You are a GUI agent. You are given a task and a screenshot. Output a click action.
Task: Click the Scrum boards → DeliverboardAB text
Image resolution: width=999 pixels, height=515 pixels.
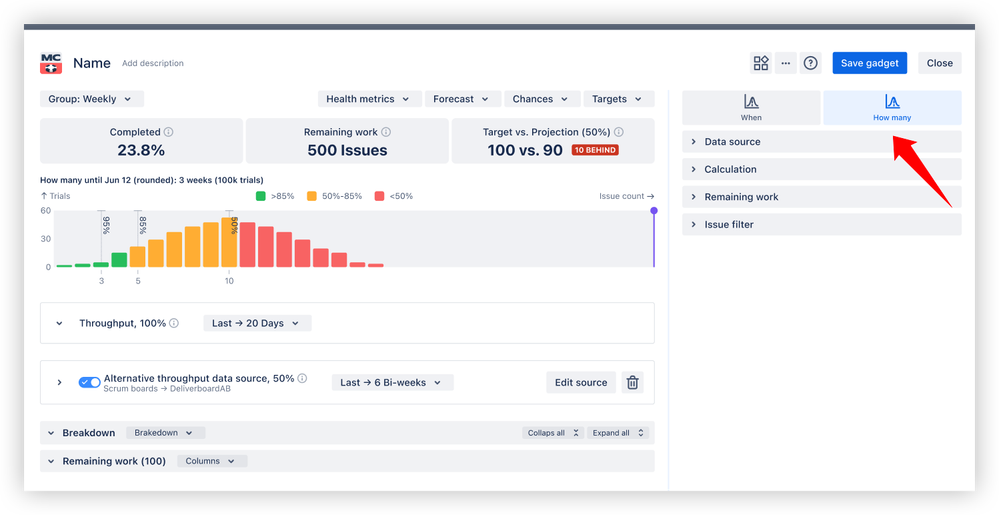coord(167,389)
